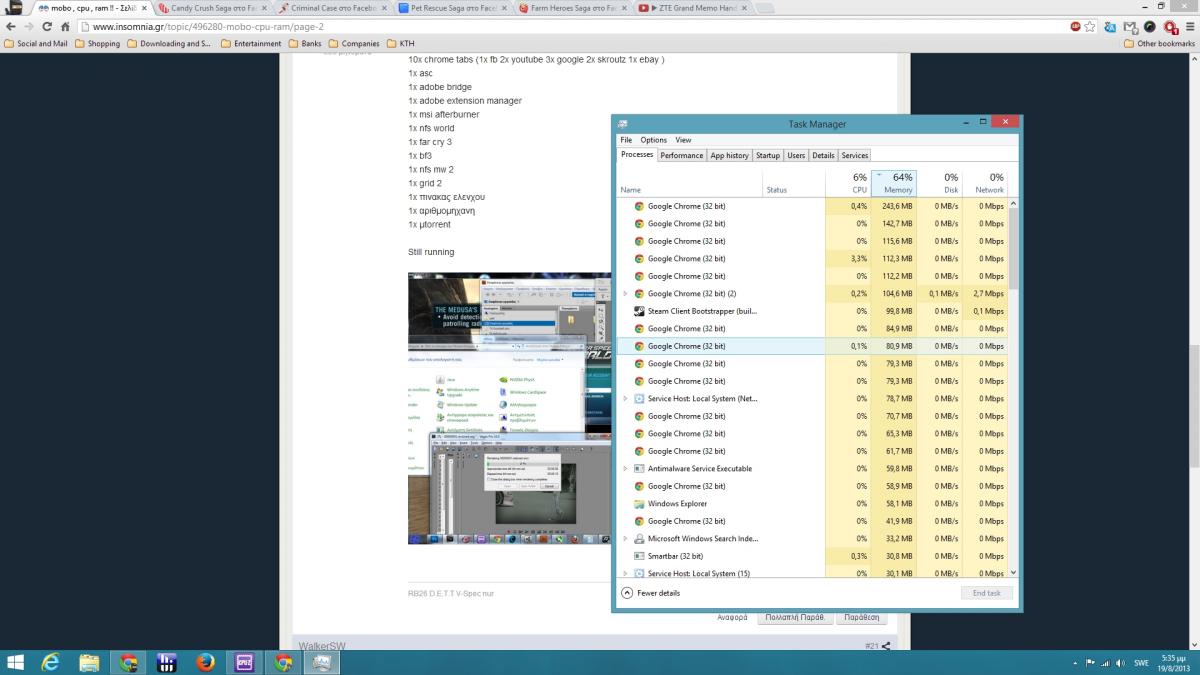This screenshot has height=675, width=1200.
Task: Switch to the Services tab
Action: click(855, 155)
